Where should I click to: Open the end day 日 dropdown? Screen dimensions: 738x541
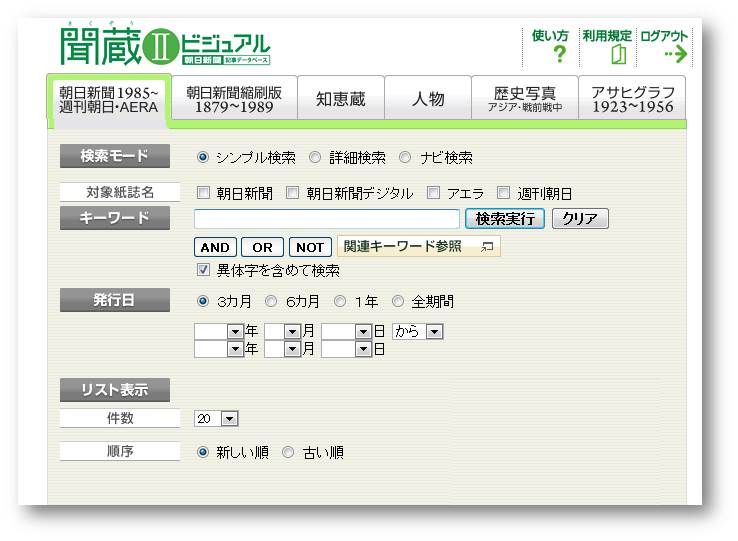click(346, 349)
